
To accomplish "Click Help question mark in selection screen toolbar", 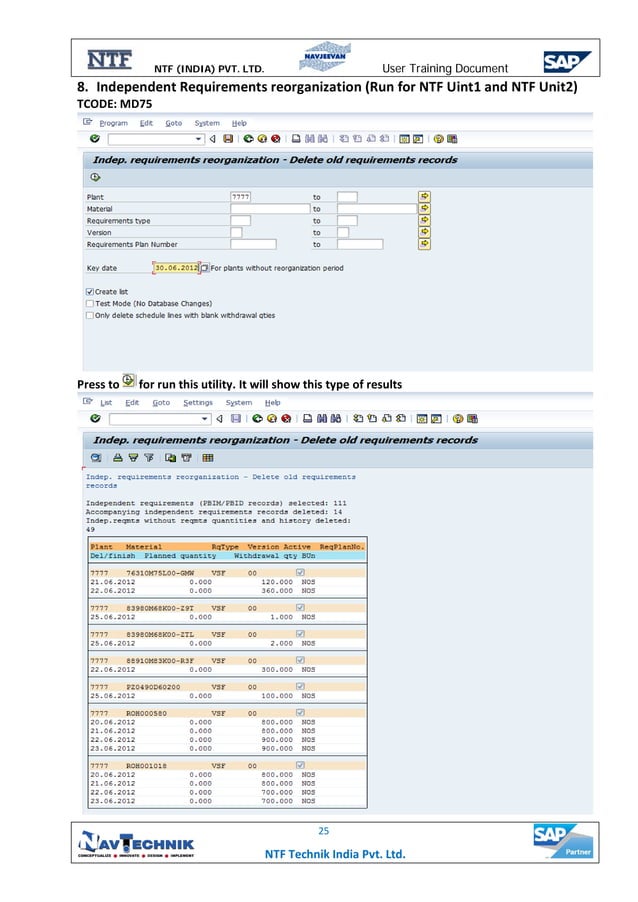I will tap(438, 139).
